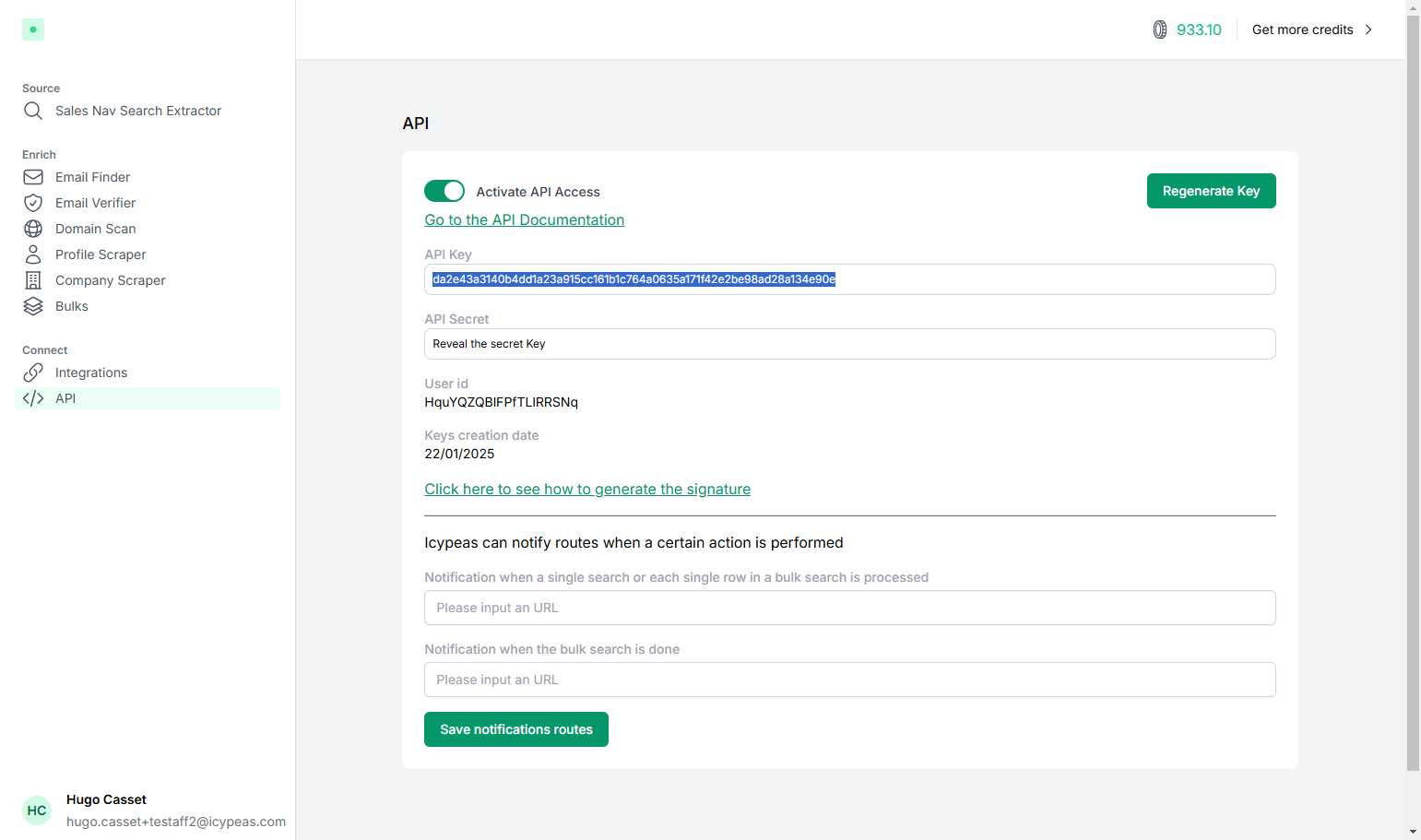
Task: Click the Company Scraper building icon
Action: tap(33, 280)
